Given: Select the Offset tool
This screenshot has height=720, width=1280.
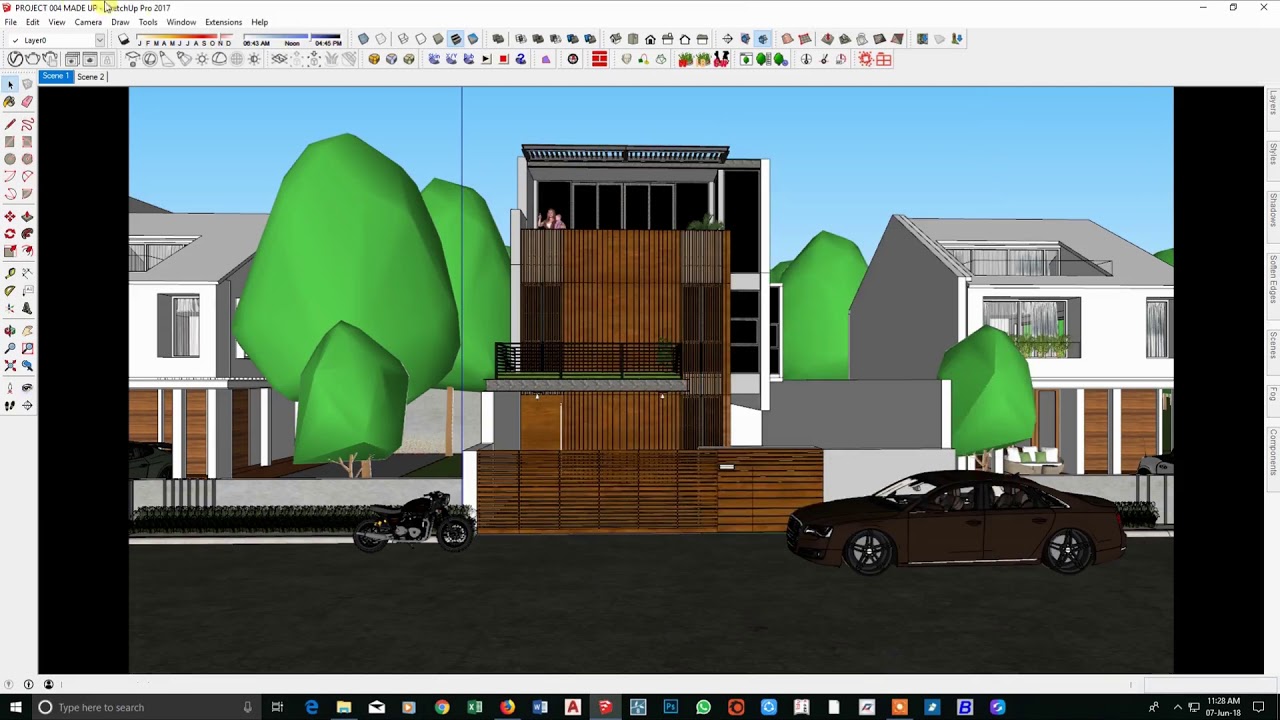Looking at the screenshot, I should (27, 251).
